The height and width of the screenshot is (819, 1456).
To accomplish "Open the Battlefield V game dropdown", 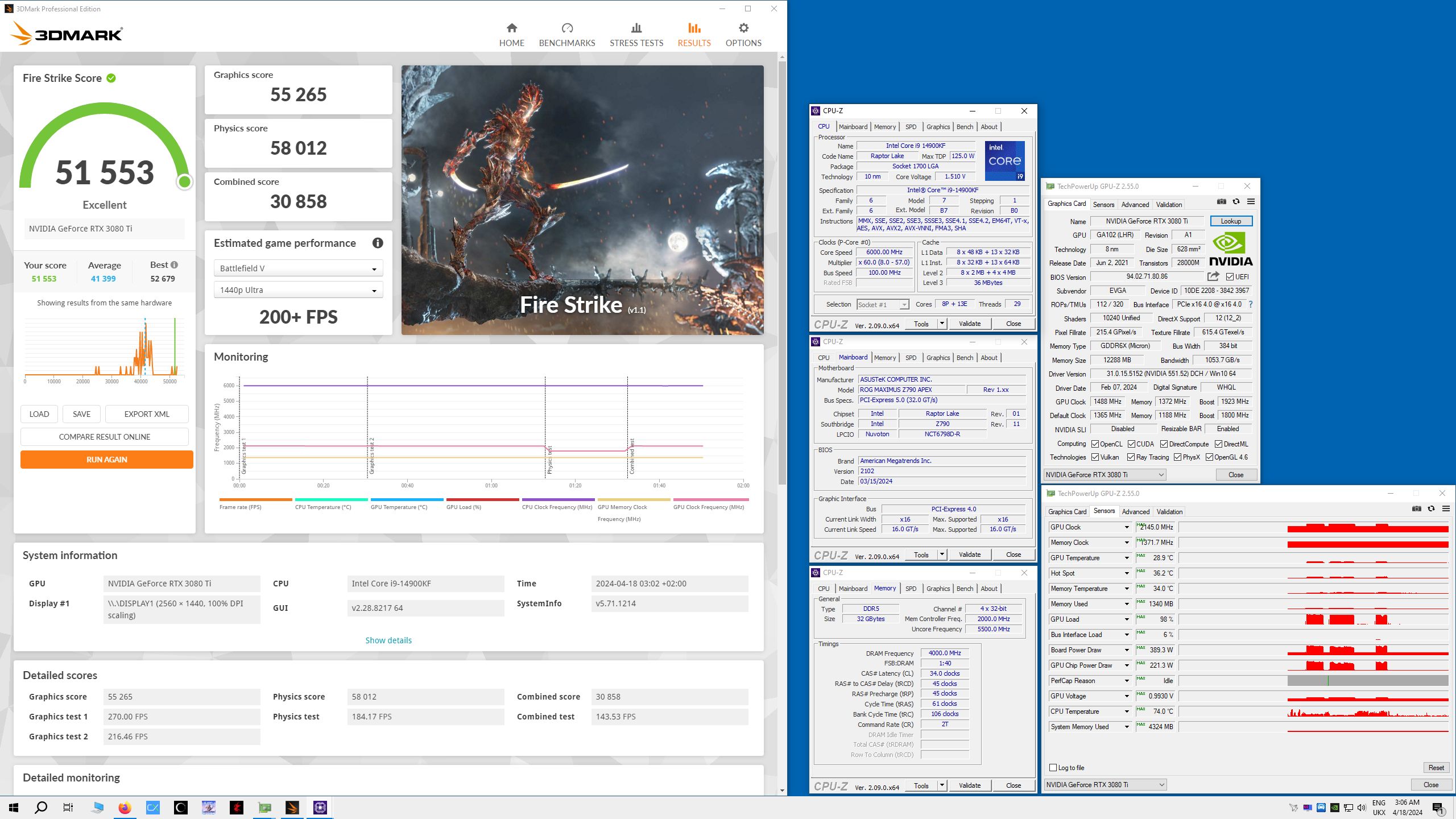I will (298, 268).
